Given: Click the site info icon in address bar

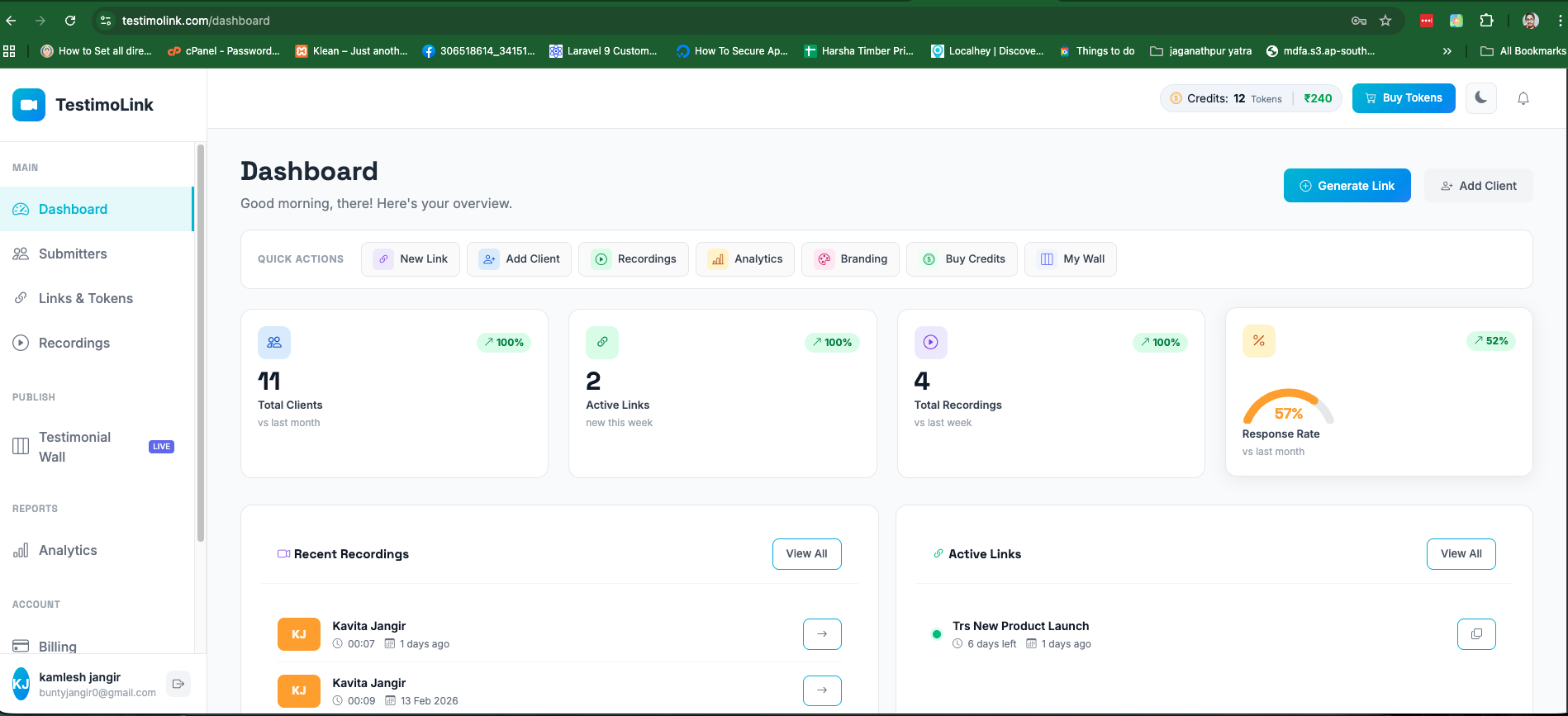Looking at the screenshot, I should pos(105,21).
